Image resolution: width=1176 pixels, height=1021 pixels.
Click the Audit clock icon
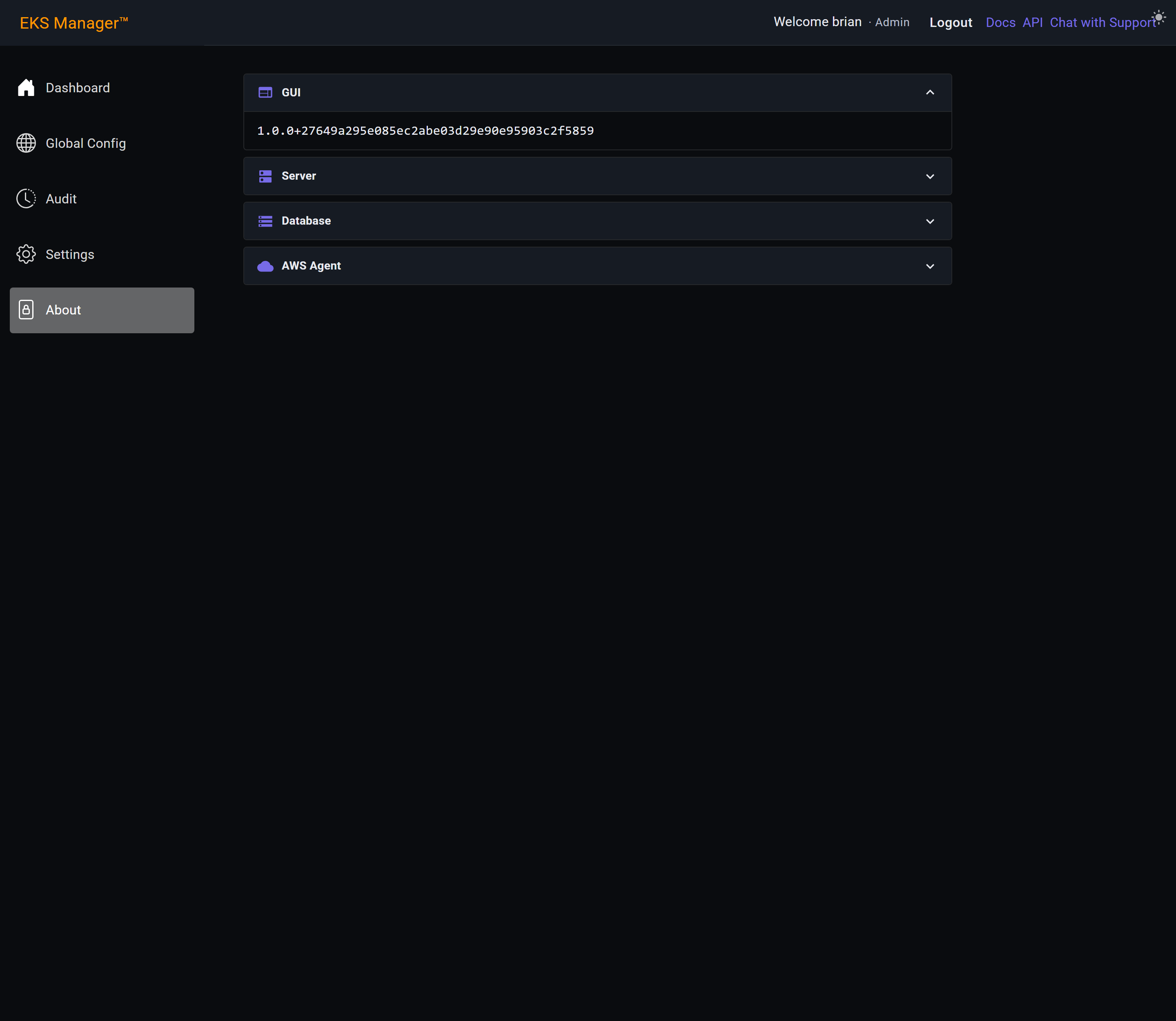26,198
